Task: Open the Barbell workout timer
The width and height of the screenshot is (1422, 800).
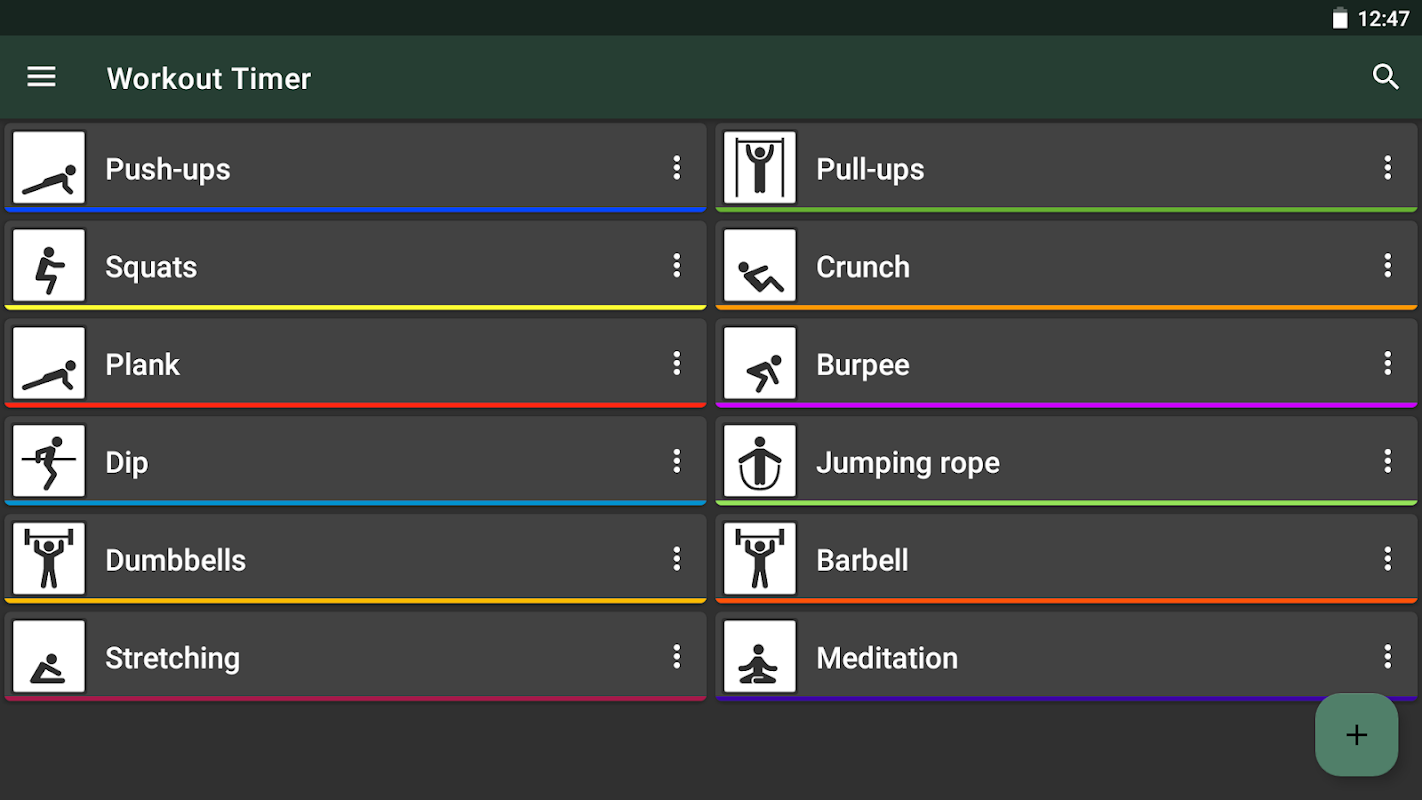Action: [x=1066, y=559]
